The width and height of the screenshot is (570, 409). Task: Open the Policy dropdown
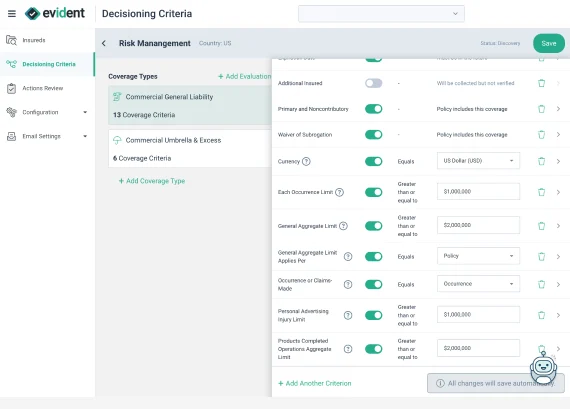coord(478,256)
